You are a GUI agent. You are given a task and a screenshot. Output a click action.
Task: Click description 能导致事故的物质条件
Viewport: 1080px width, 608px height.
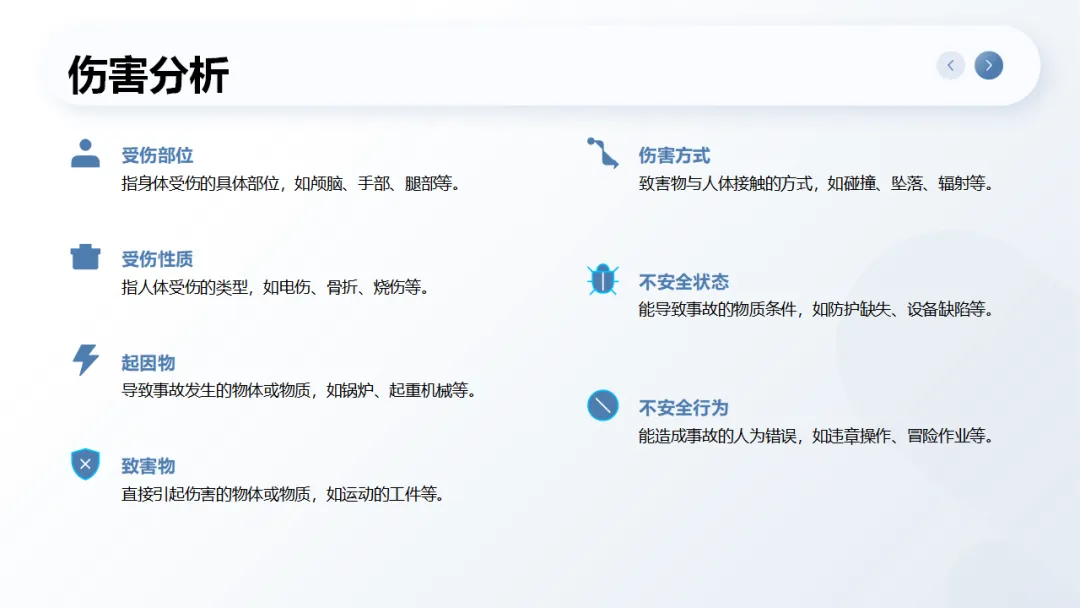coord(816,309)
